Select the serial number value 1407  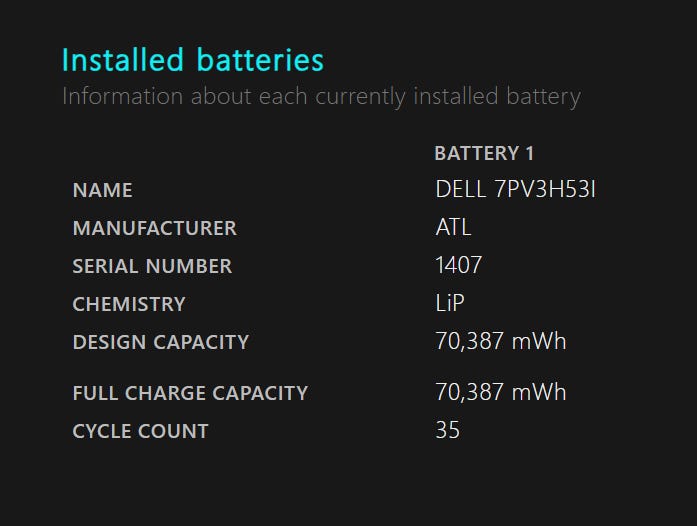[458, 265]
